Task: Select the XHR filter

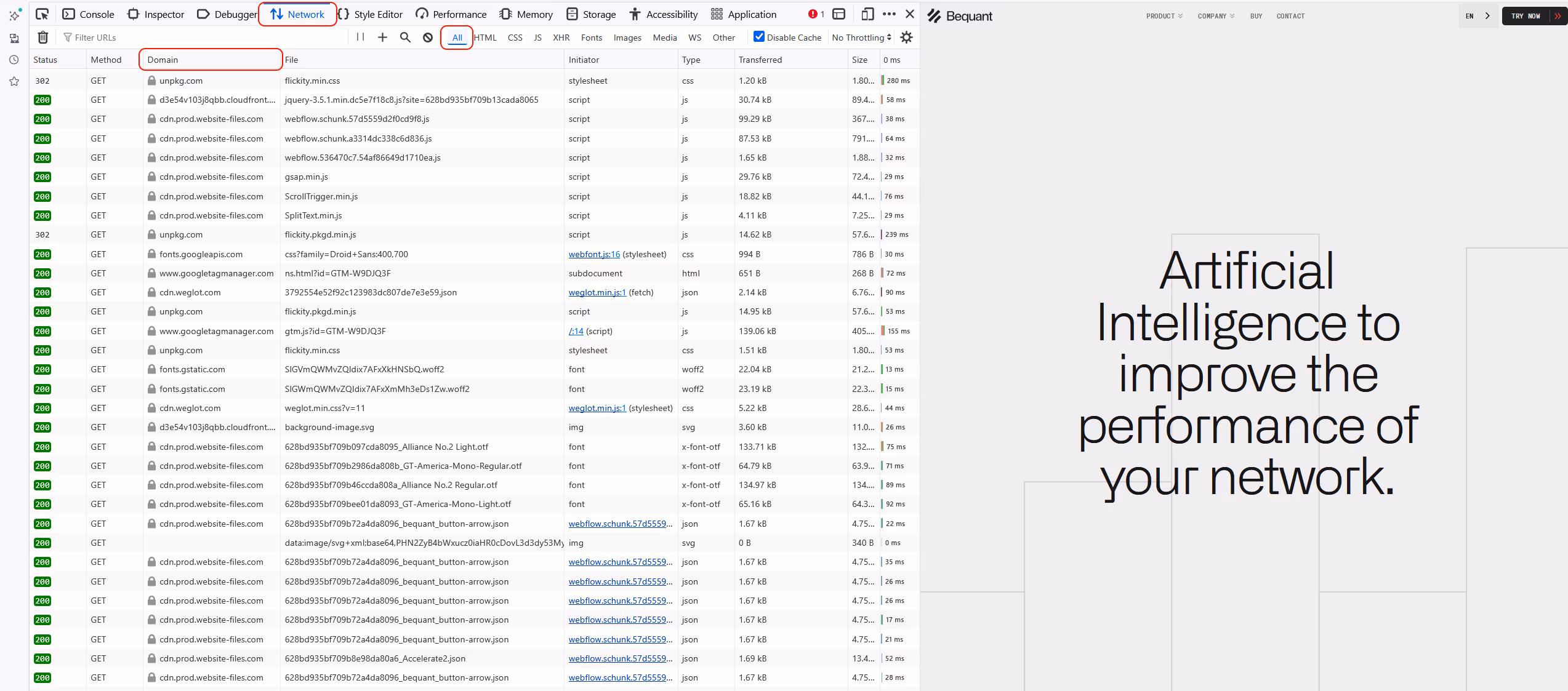Action: coord(561,38)
